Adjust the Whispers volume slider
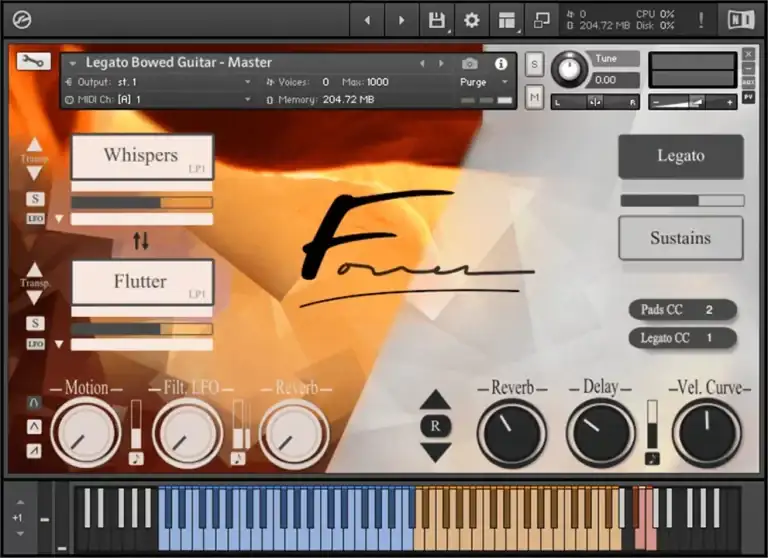Viewport: 768px width, 558px height. (x=142, y=202)
